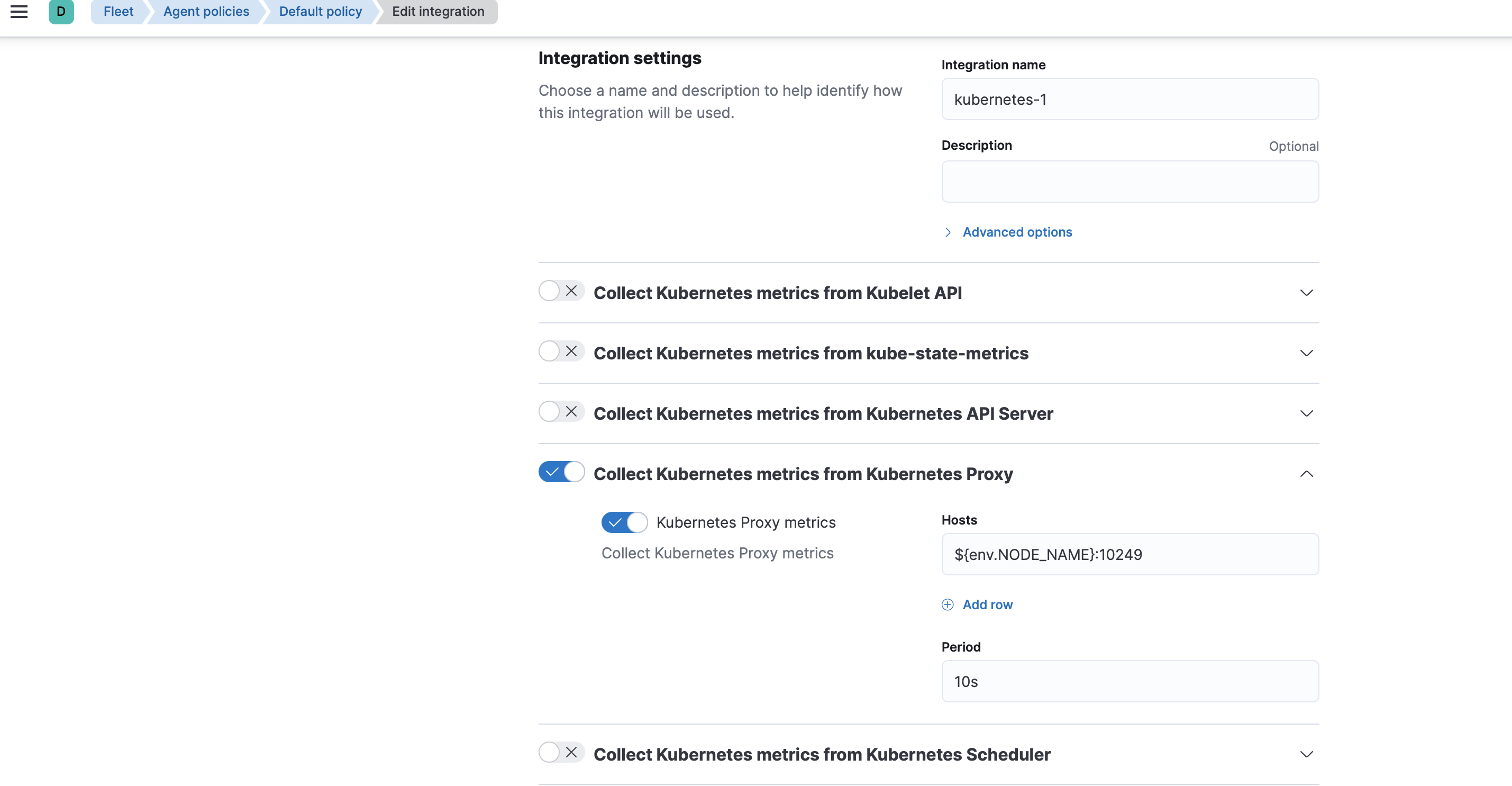Click the Integration name input field
The width and height of the screenshot is (1512, 786).
click(1130, 100)
